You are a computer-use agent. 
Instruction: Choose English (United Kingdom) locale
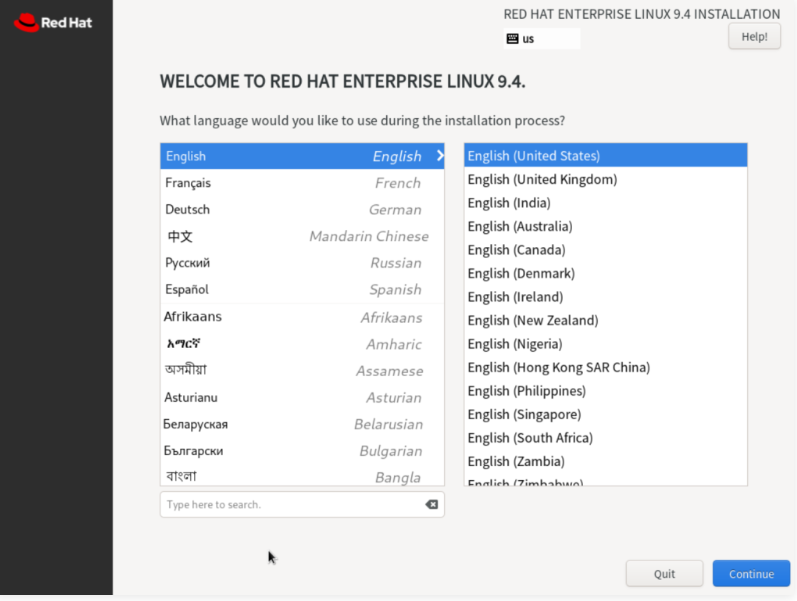point(605,179)
